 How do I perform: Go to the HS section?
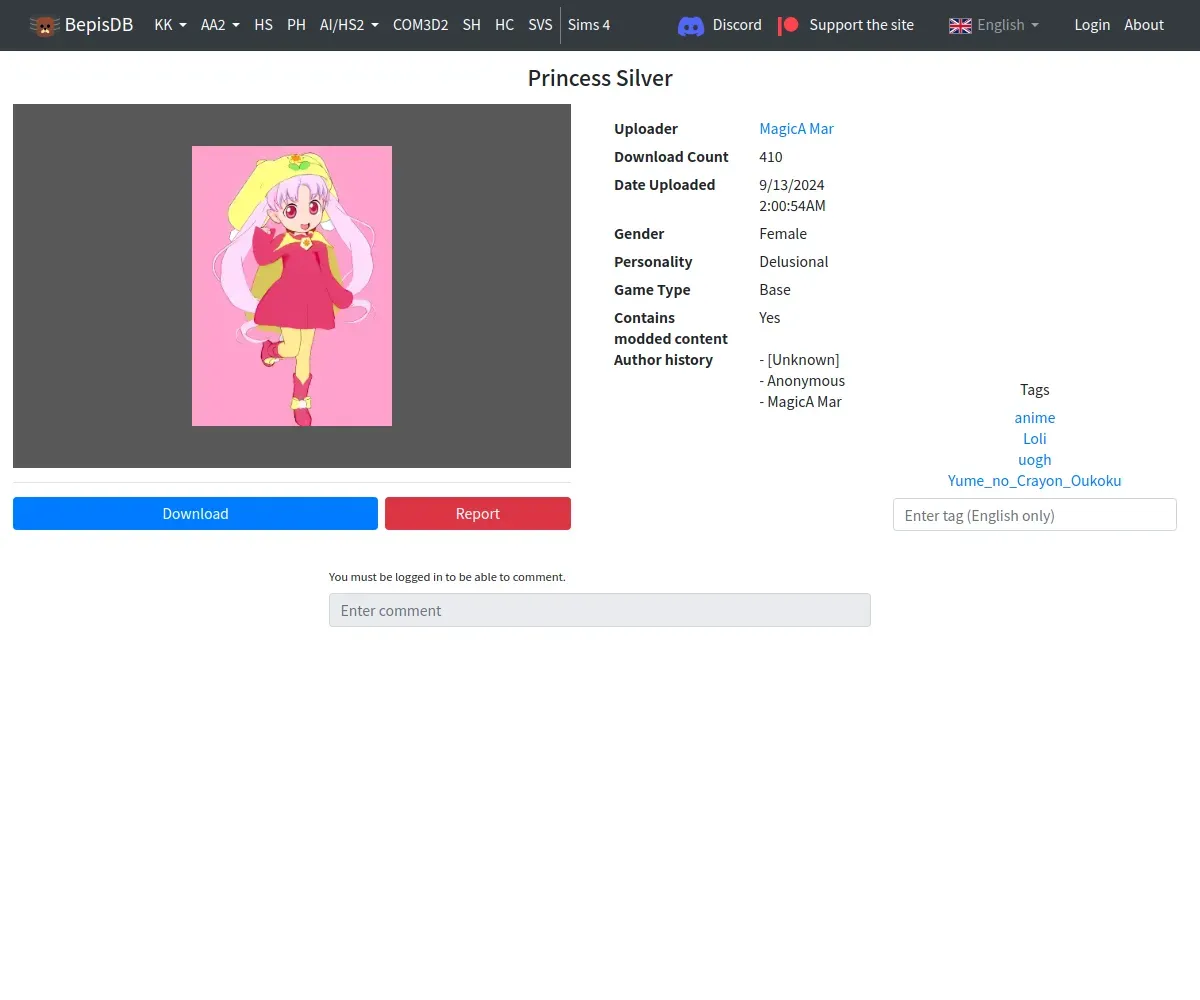tap(263, 25)
